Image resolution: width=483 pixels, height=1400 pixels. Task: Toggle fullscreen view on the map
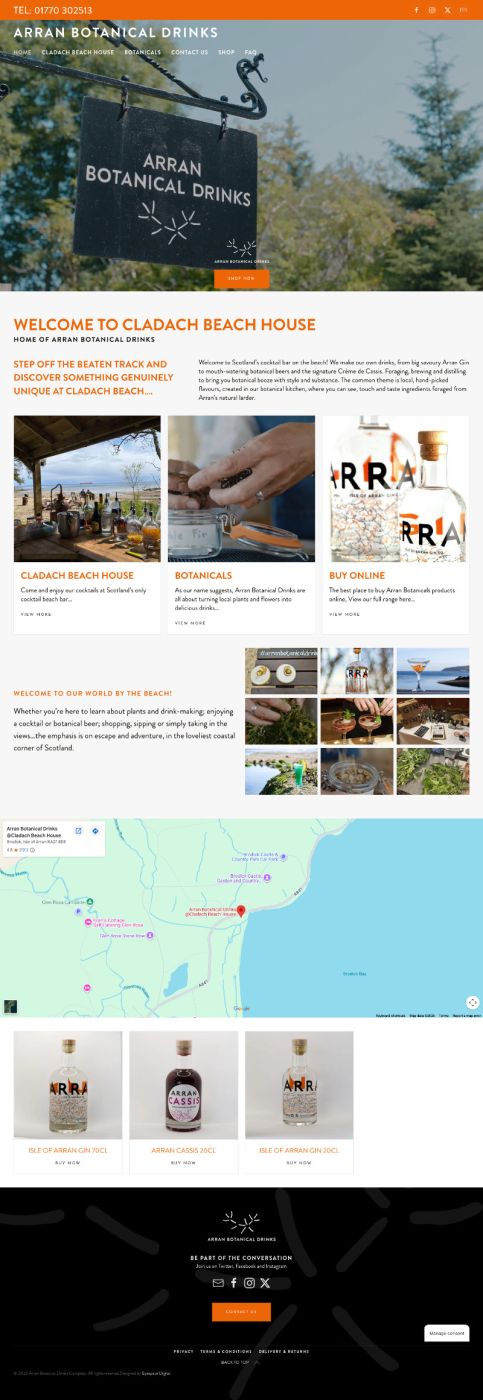[472, 1002]
